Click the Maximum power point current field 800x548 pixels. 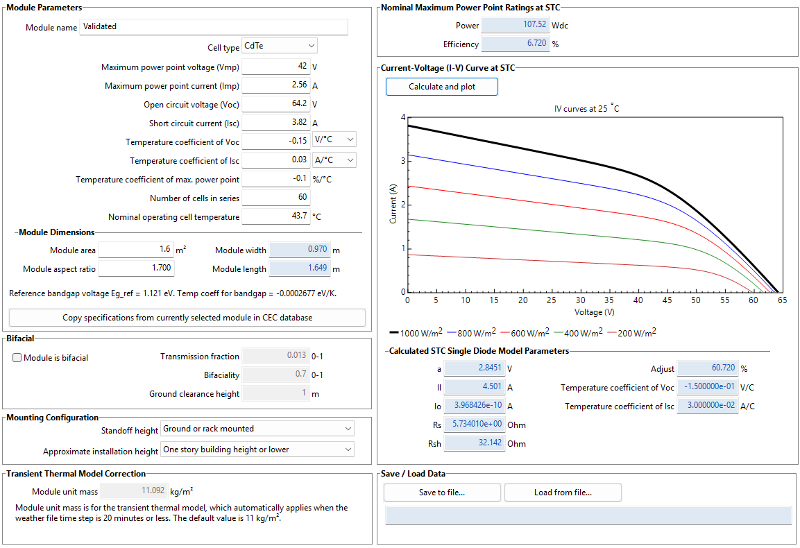[x=275, y=86]
